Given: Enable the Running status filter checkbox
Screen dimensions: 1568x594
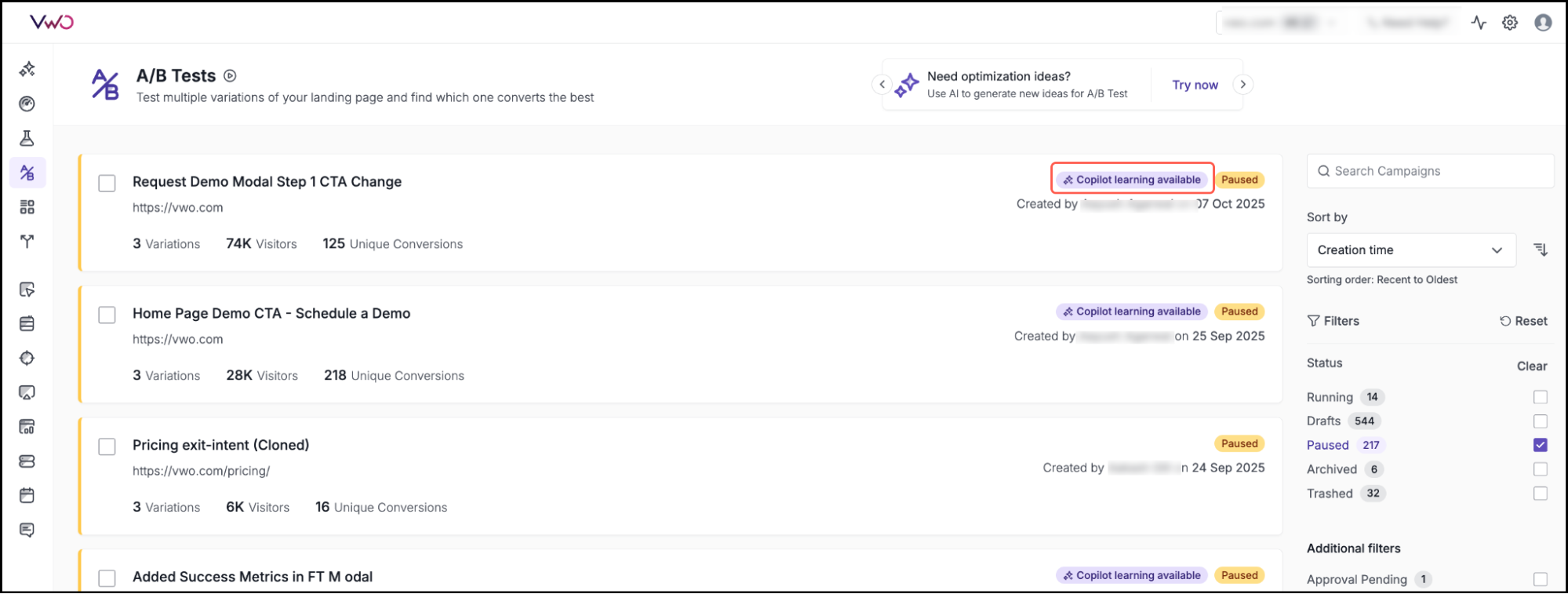Looking at the screenshot, I should tap(1541, 397).
